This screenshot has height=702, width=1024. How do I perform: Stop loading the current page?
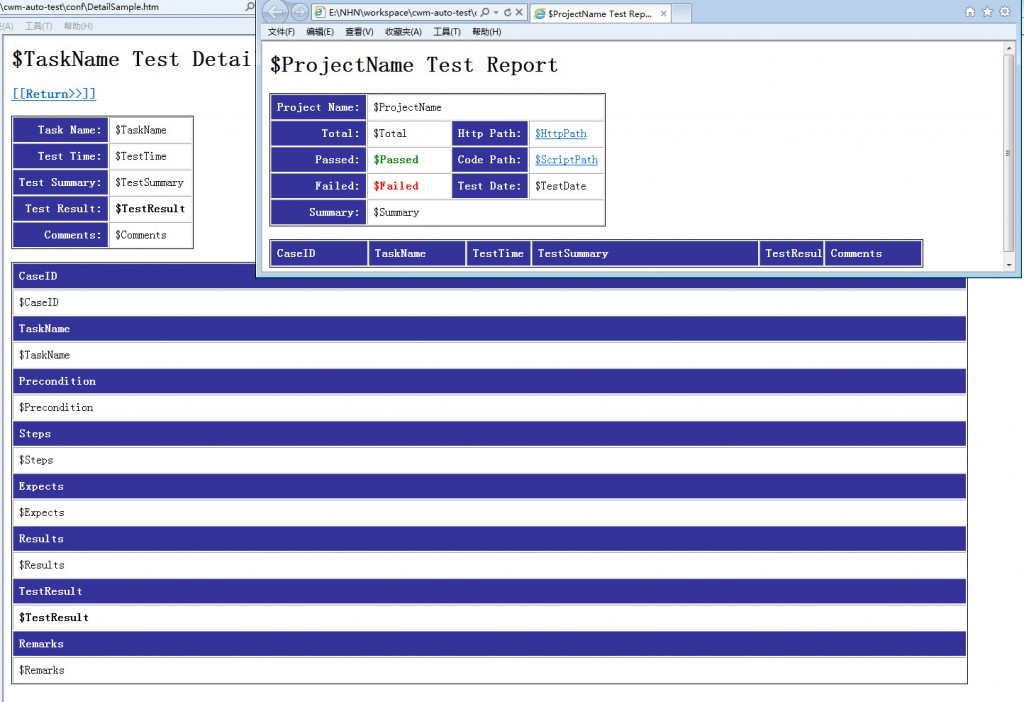pos(519,12)
